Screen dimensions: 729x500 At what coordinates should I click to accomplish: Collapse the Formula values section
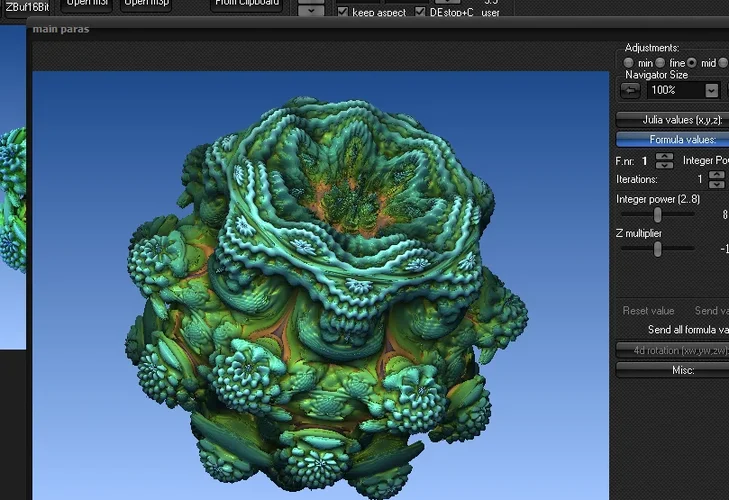pos(672,140)
